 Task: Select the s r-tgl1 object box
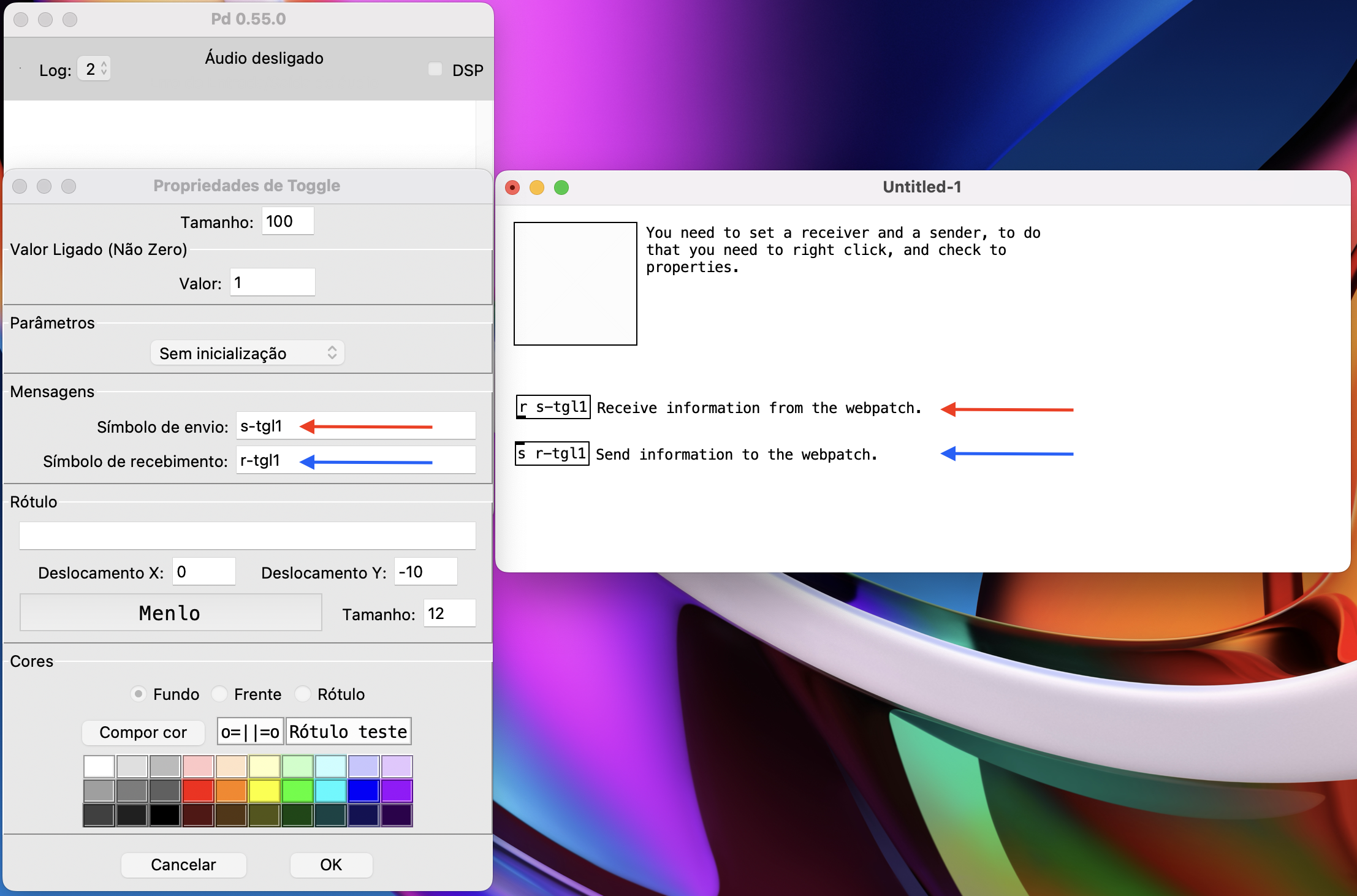[x=552, y=454]
